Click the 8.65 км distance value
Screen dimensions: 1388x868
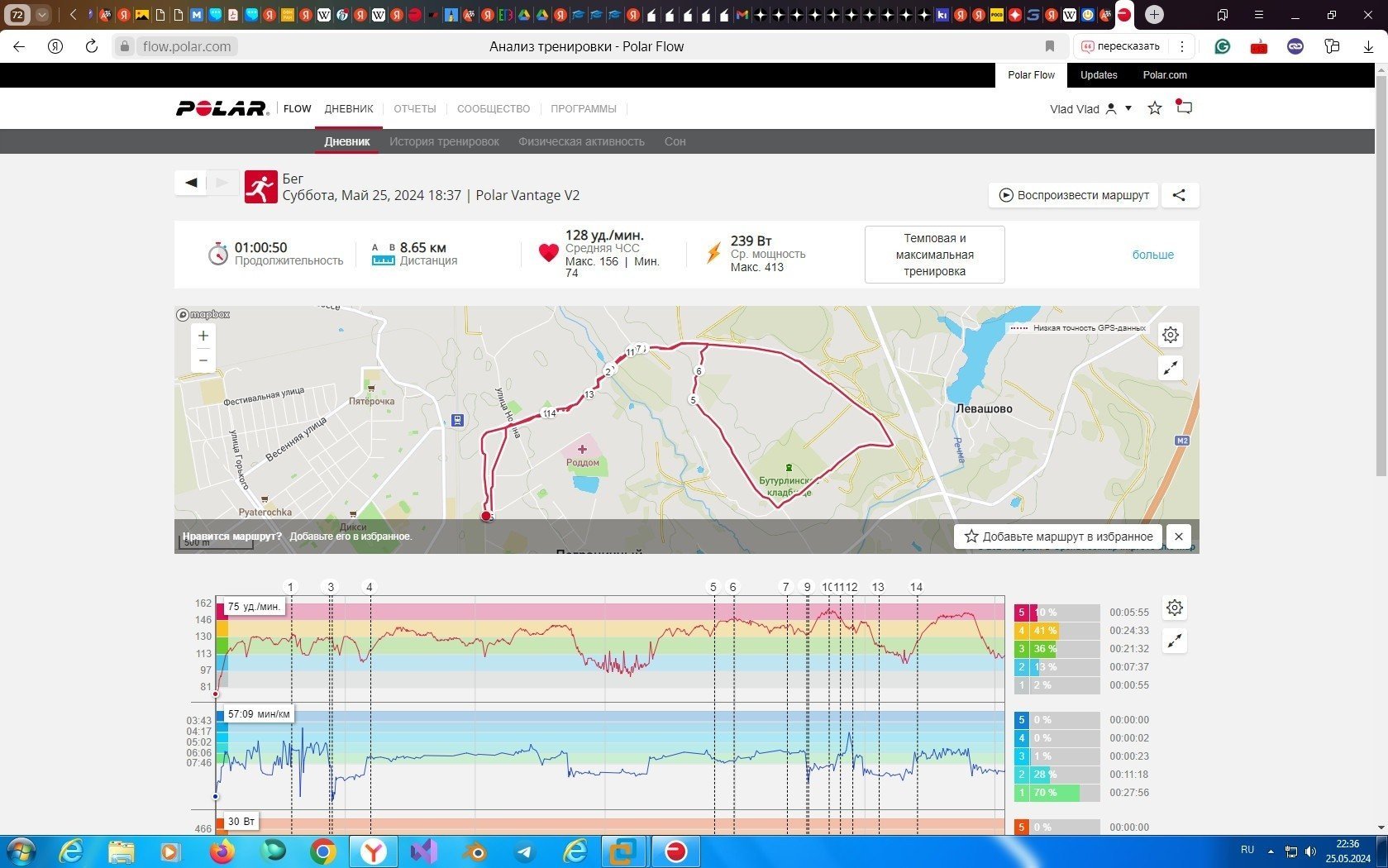coord(422,247)
